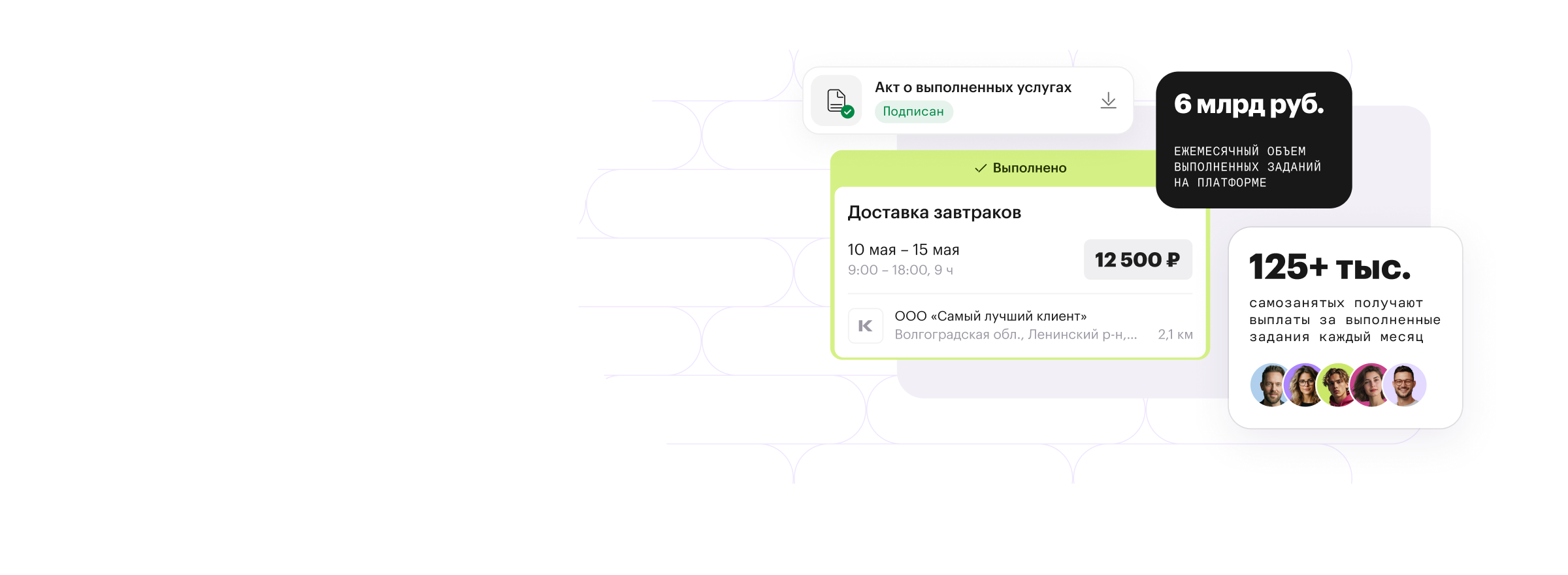Select the man with glasses avatar on lavender

[1405, 386]
